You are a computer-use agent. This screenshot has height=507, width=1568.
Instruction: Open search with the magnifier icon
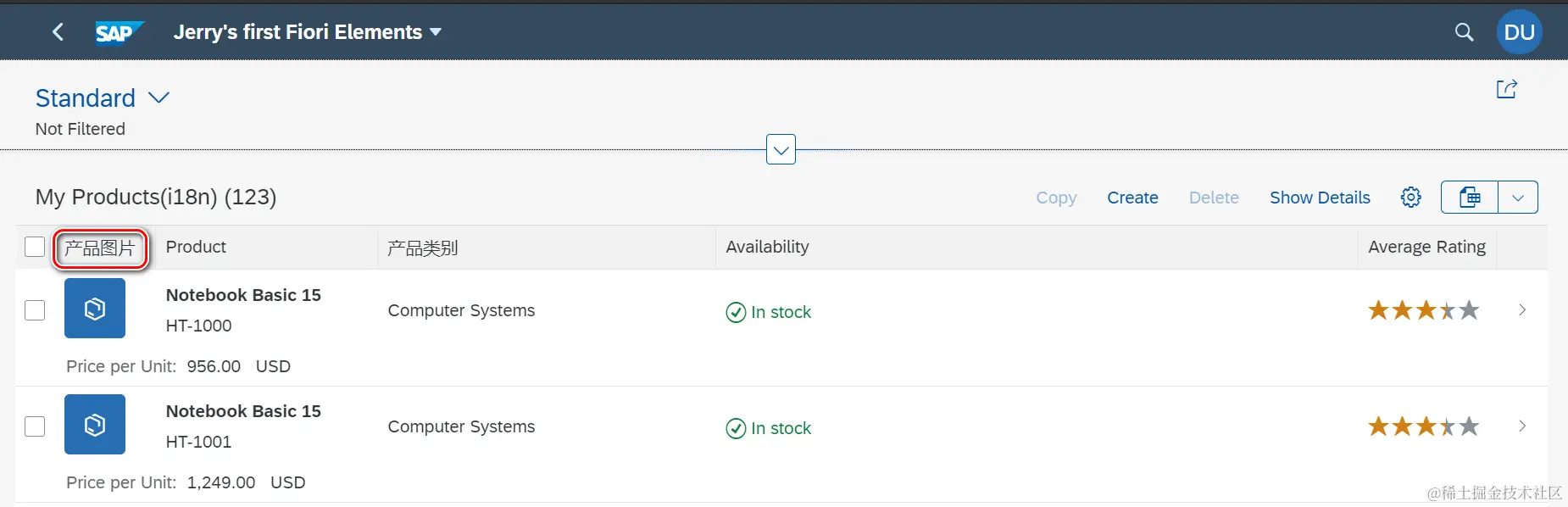[x=1464, y=32]
